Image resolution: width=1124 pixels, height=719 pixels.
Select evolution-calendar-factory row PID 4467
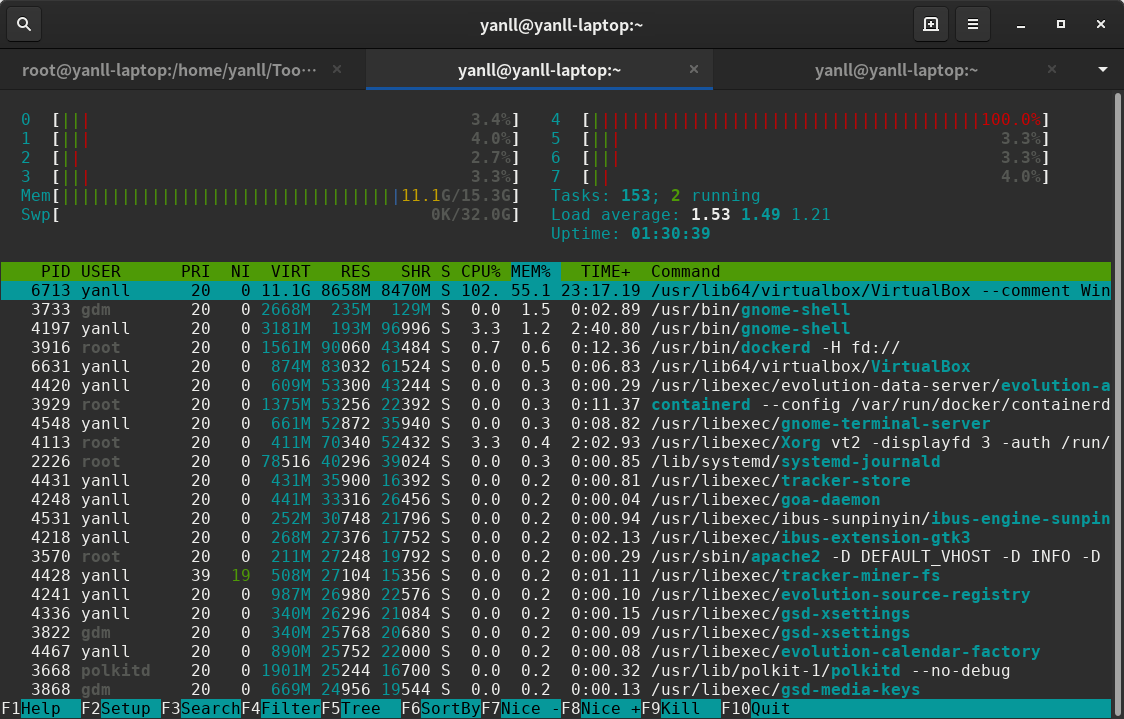pos(556,652)
